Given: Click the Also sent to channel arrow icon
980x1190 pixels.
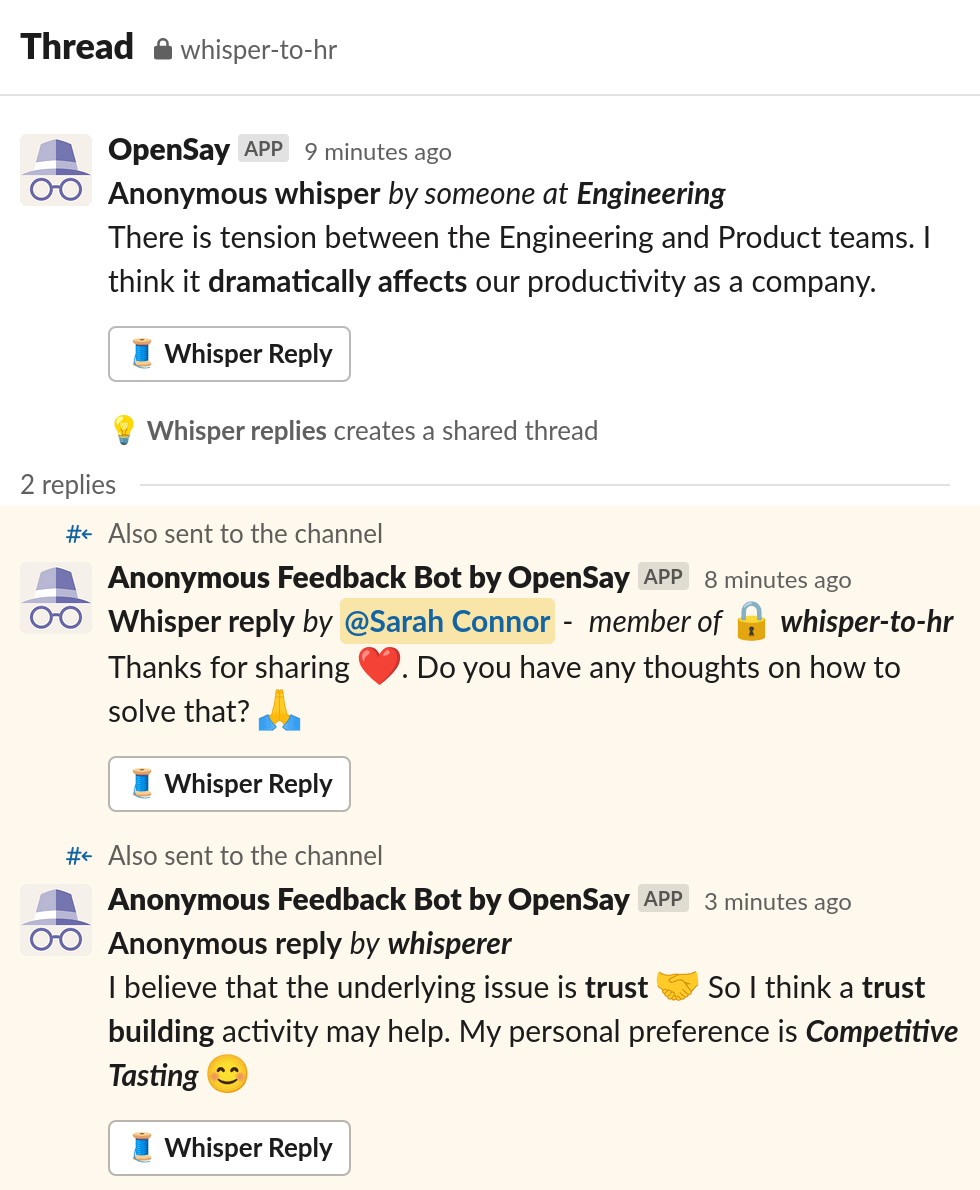Looking at the screenshot, I should click(x=78, y=533).
